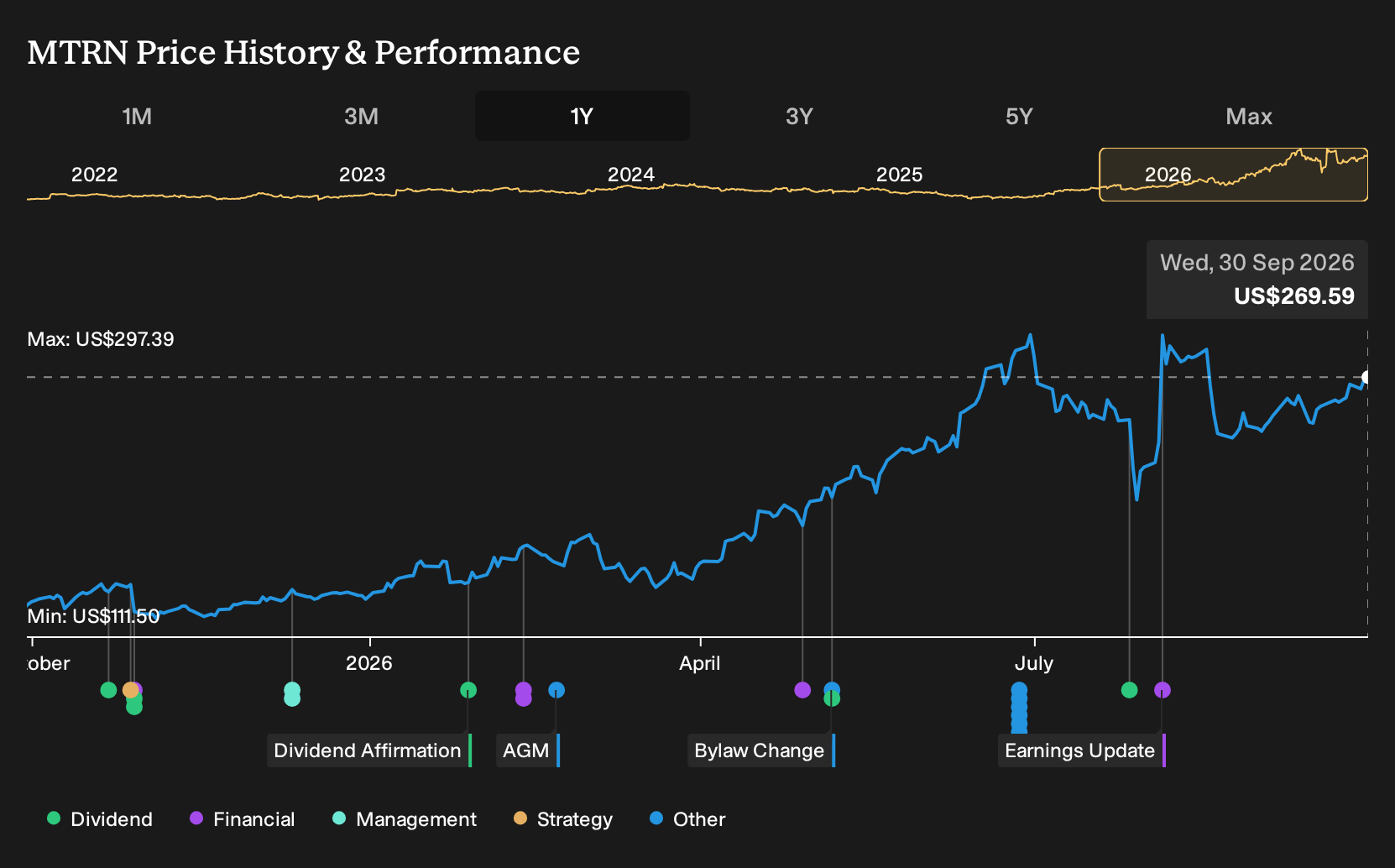Click the green Dividend Affirmation marker dot
This screenshot has height=868, width=1395.
[468, 690]
